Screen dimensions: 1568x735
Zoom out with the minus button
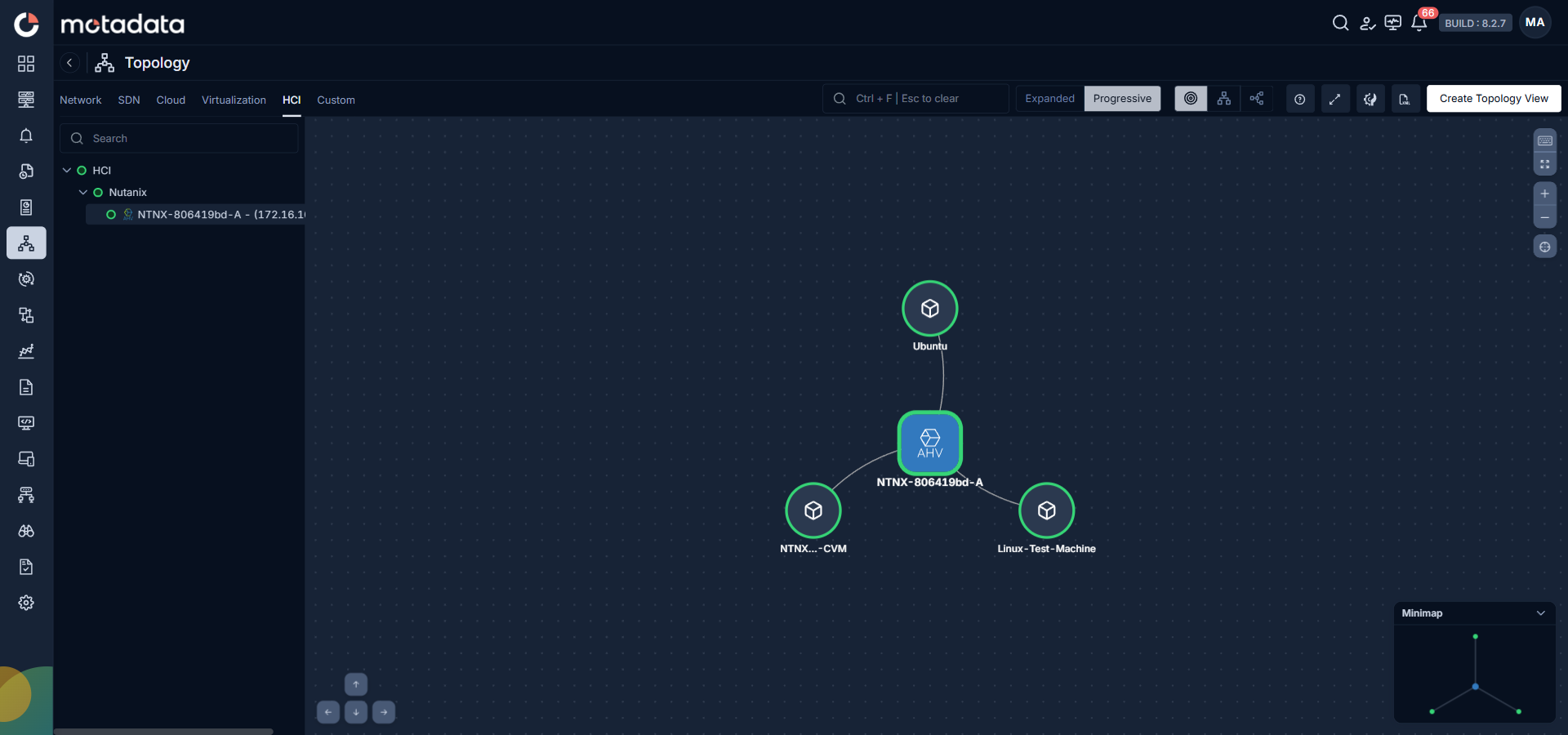1545,217
